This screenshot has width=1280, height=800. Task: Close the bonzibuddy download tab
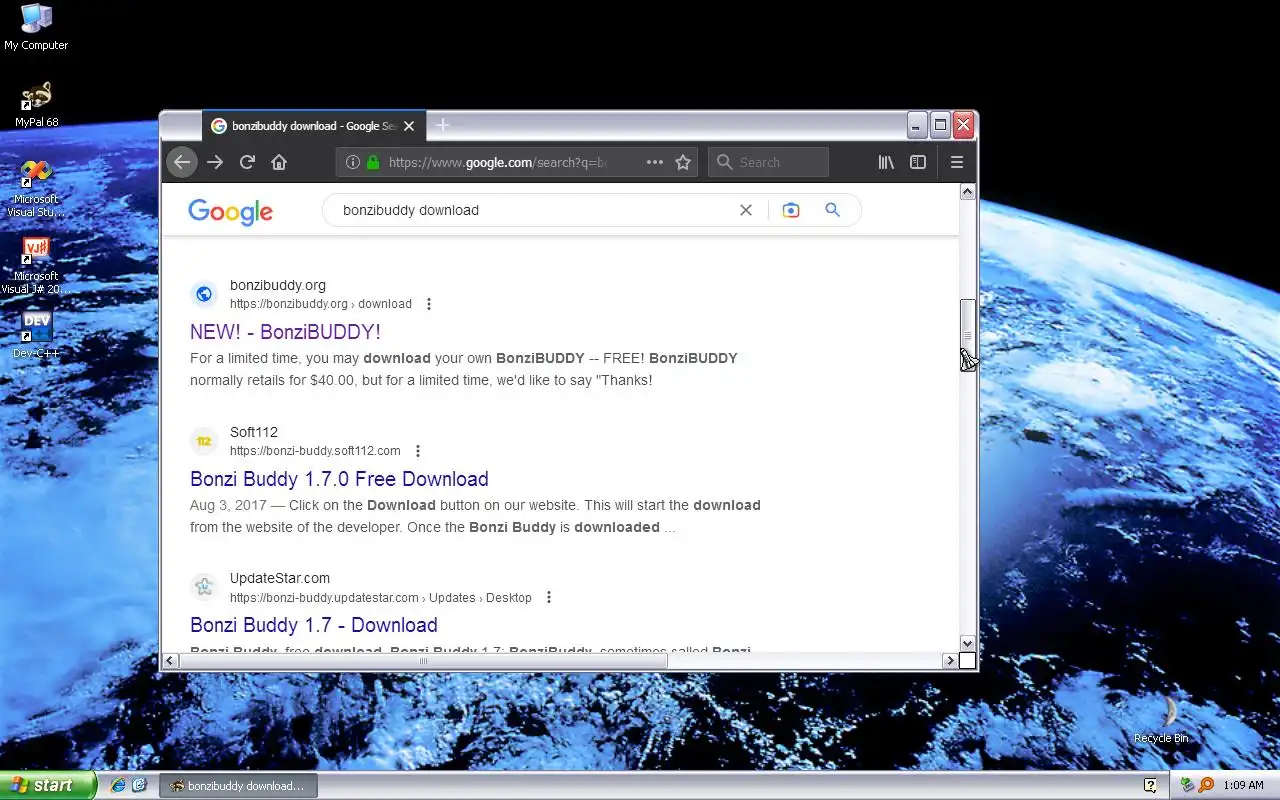(x=409, y=126)
